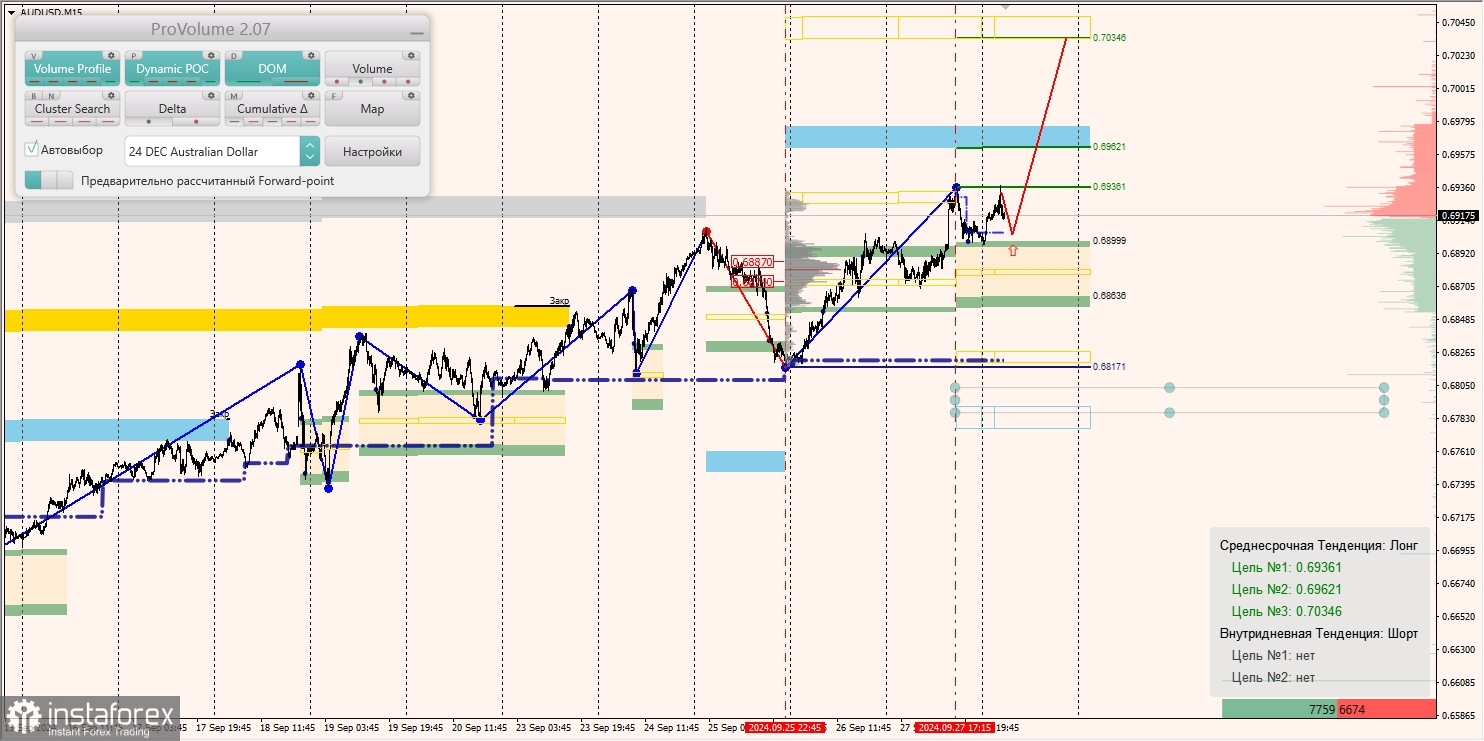Viewport: 1484px width, 741px height.
Task: Toggle first red segment under Volume Profile
Action: tap(34, 81)
